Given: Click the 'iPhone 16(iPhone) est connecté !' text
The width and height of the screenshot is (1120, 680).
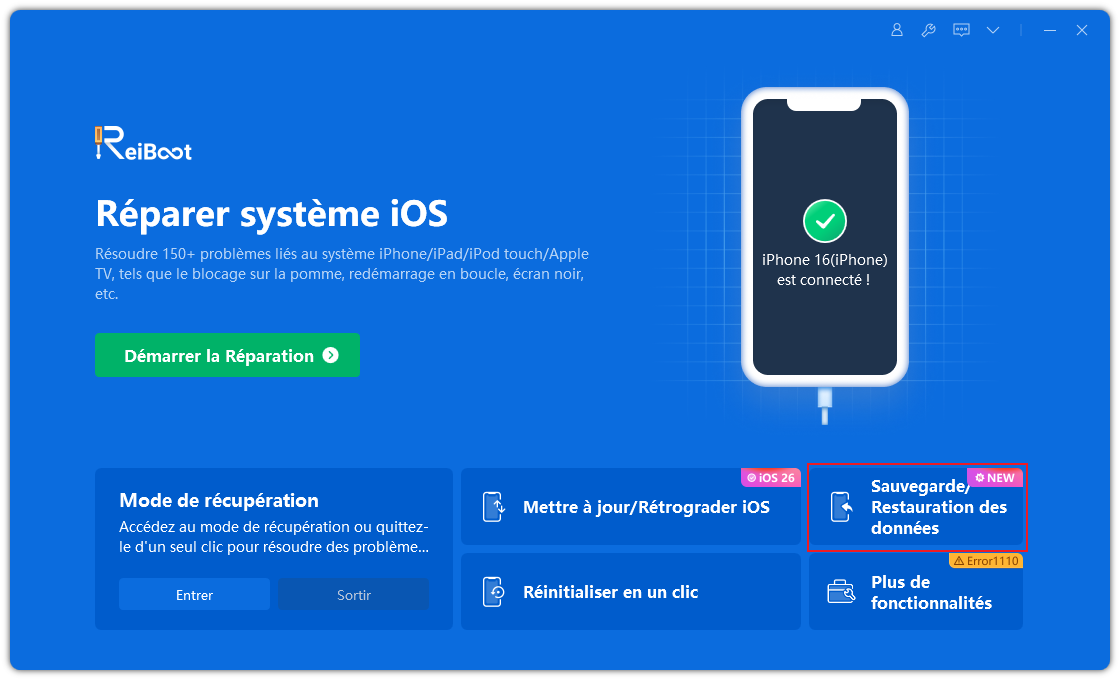Looking at the screenshot, I should tap(824, 270).
